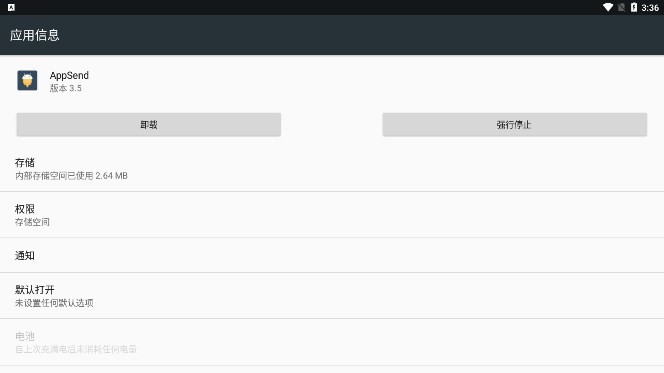
Task: Click the internal storage 2.64 MB usage text
Action: point(71,176)
